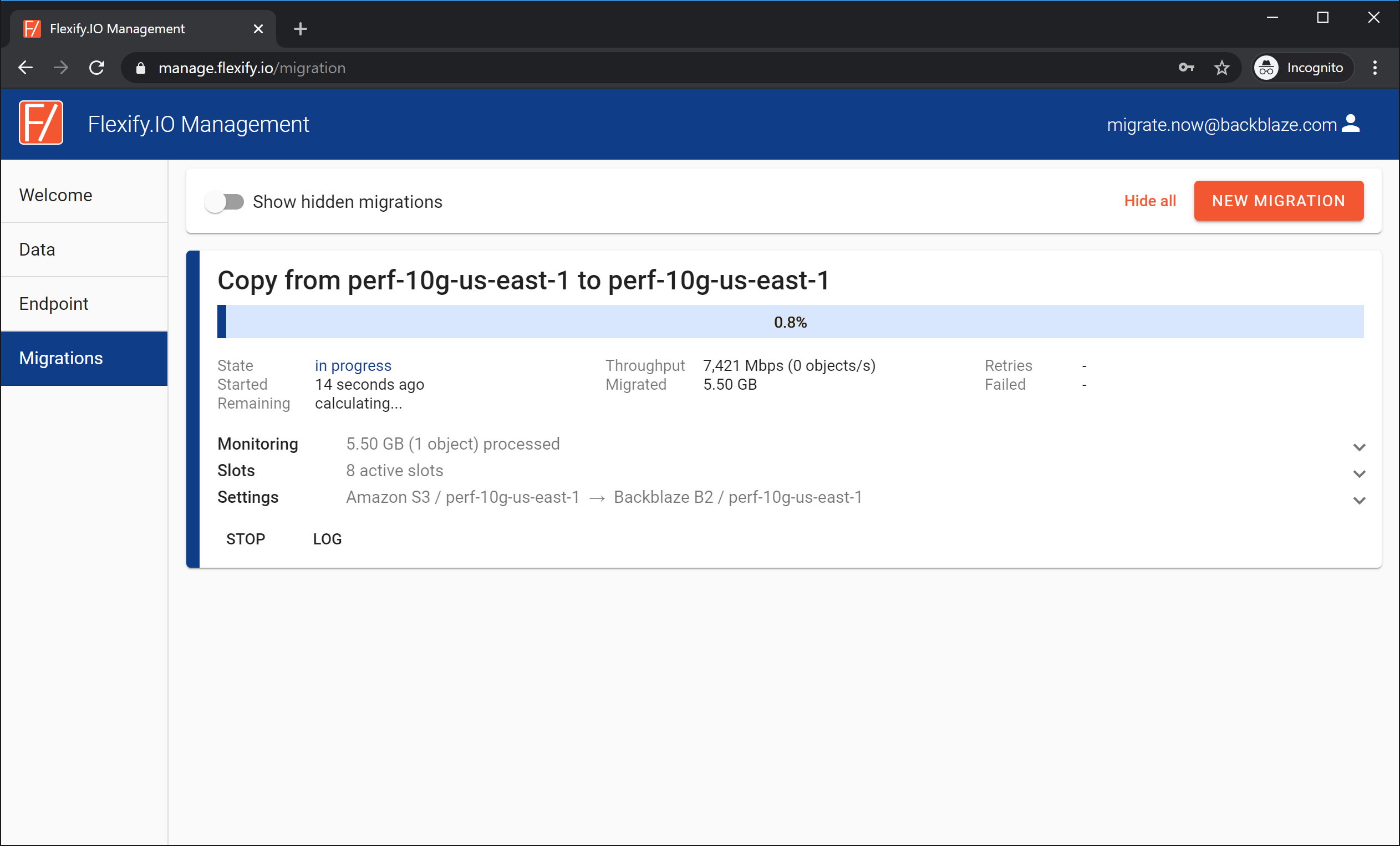Open the user account profile icon
1400x846 pixels.
point(1351,124)
